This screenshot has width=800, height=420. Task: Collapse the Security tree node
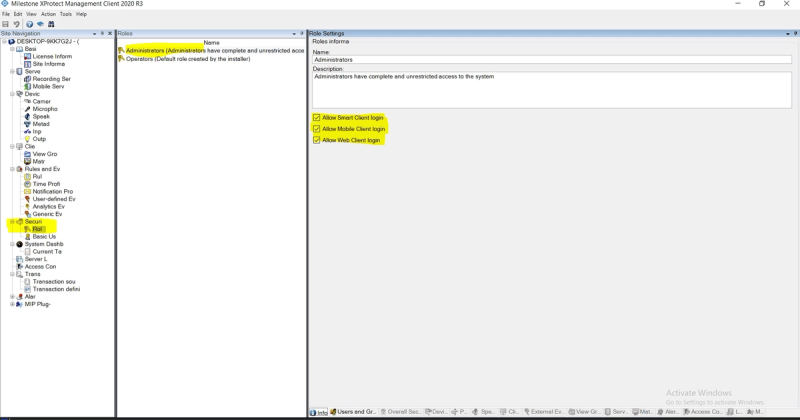point(12,221)
